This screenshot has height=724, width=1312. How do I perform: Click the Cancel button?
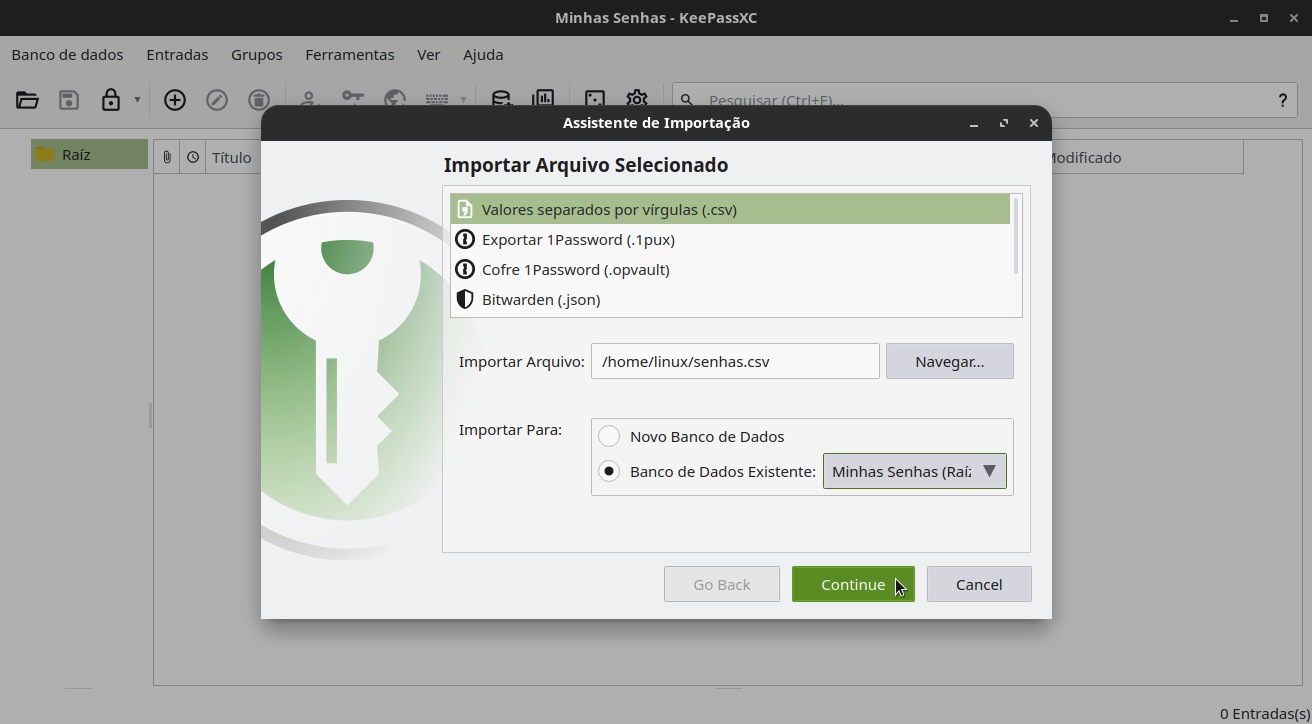(979, 585)
